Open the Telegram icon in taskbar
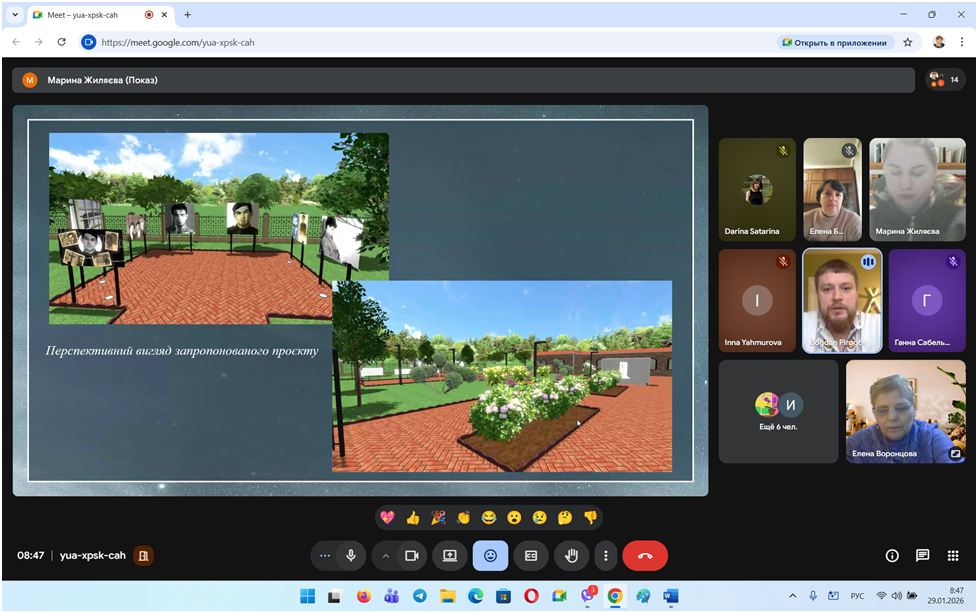The width and height of the screenshot is (978, 613). tap(419, 596)
